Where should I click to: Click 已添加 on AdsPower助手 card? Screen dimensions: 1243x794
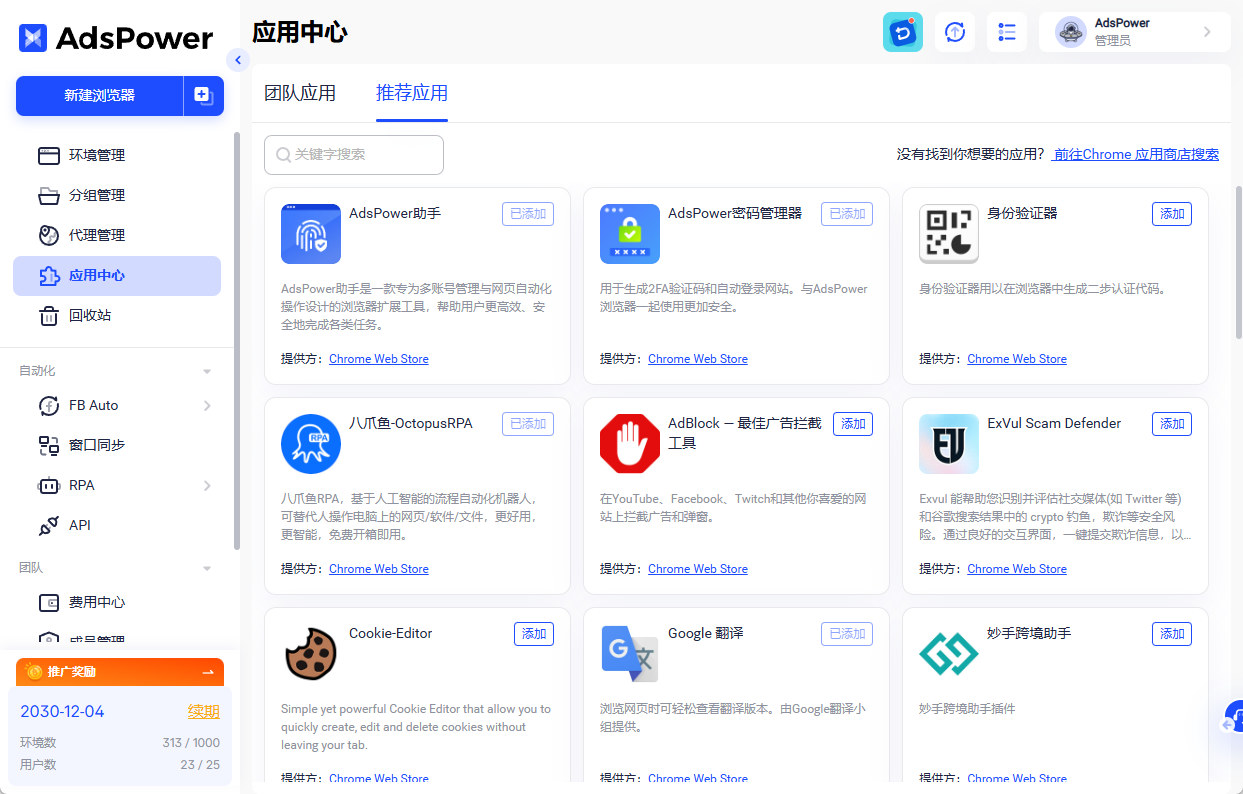click(528, 214)
